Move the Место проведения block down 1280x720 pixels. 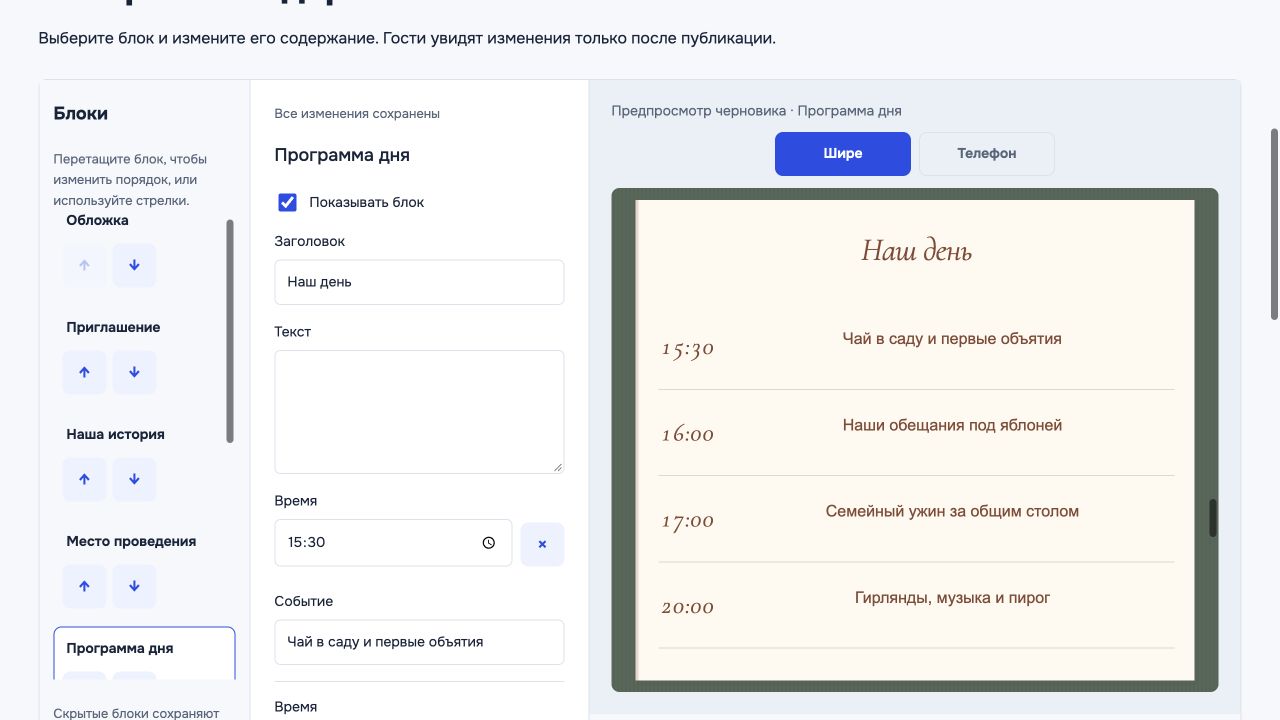[134, 586]
